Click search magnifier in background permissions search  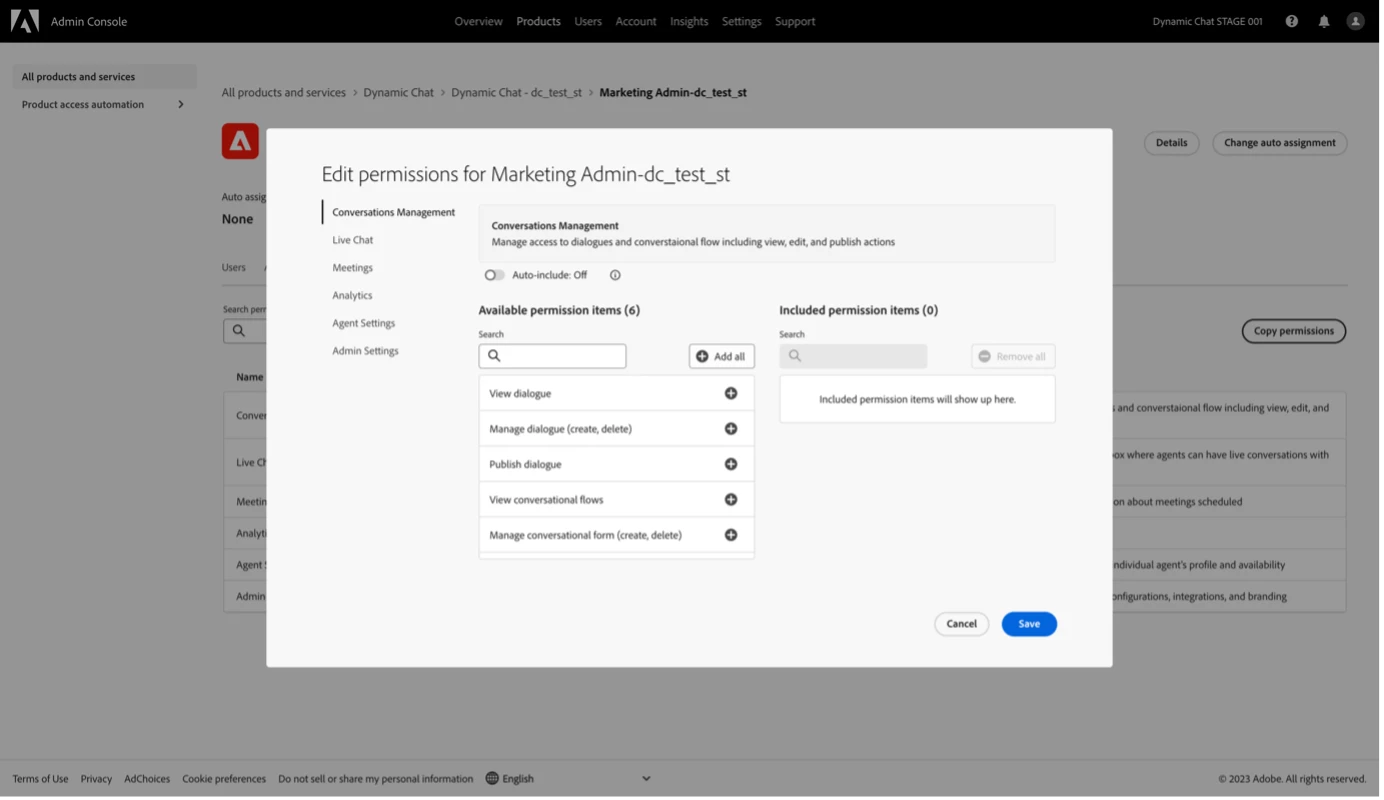coord(239,332)
